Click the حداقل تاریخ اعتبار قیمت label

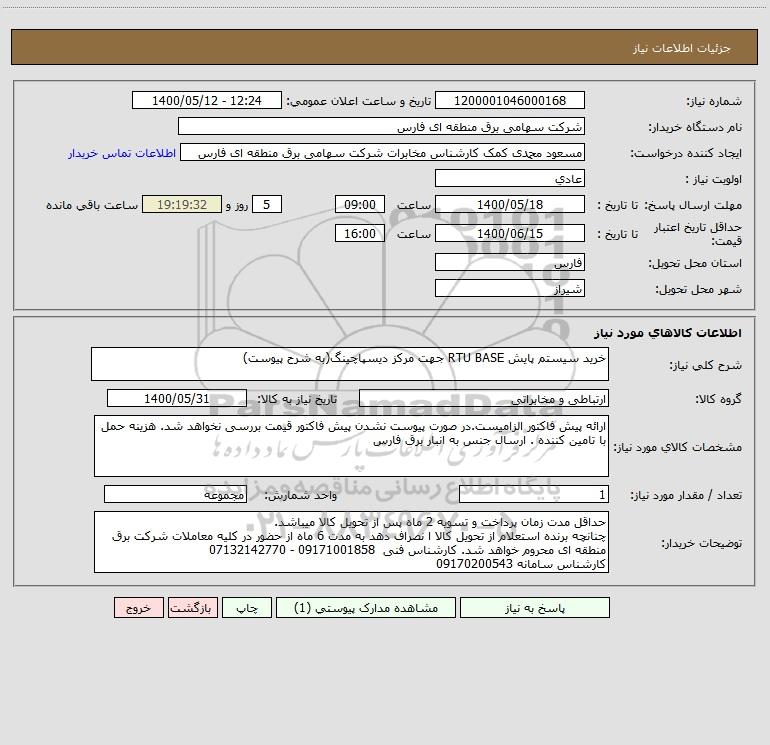pos(698,234)
